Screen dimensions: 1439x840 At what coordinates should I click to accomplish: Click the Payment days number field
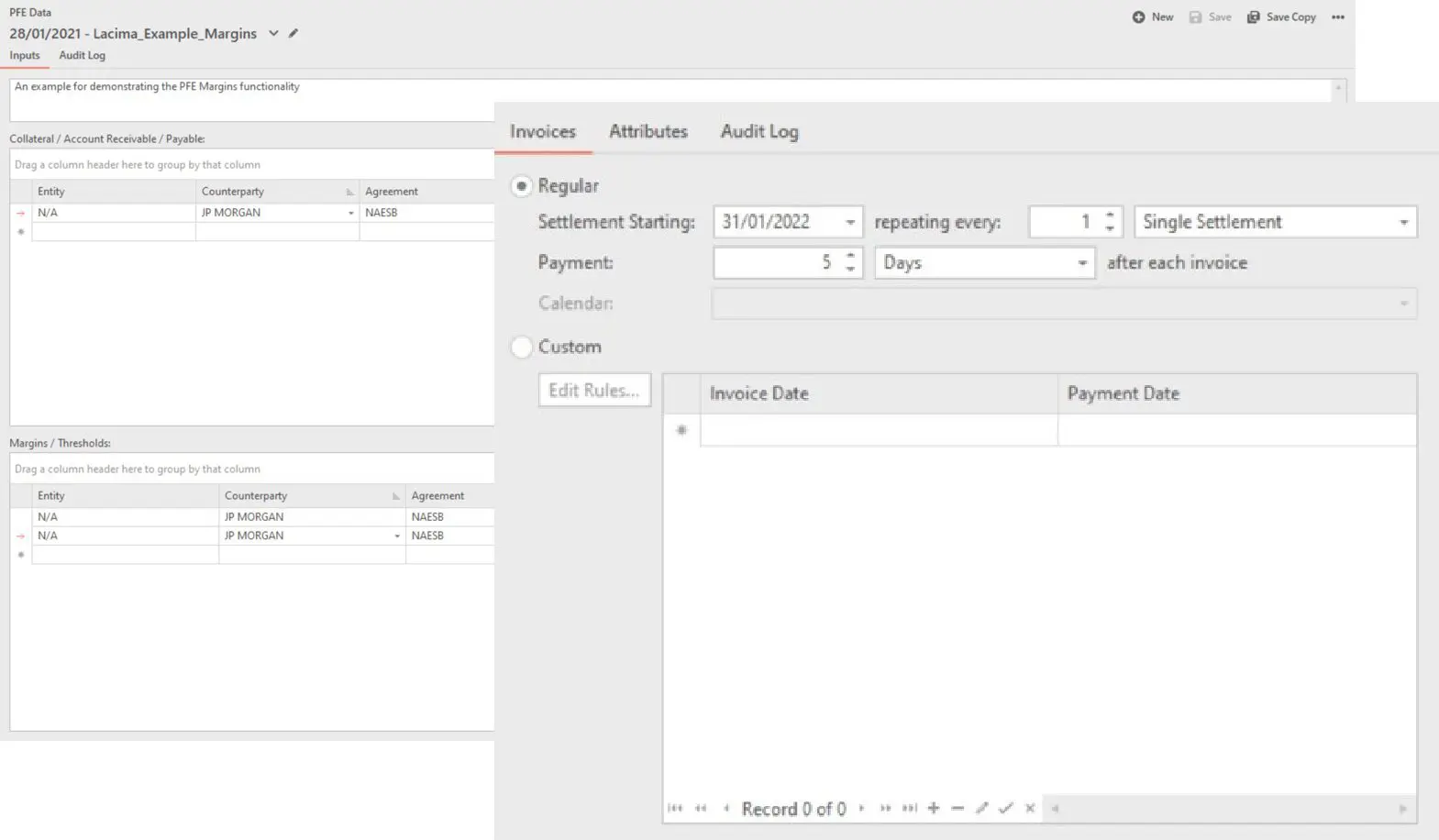click(x=778, y=263)
